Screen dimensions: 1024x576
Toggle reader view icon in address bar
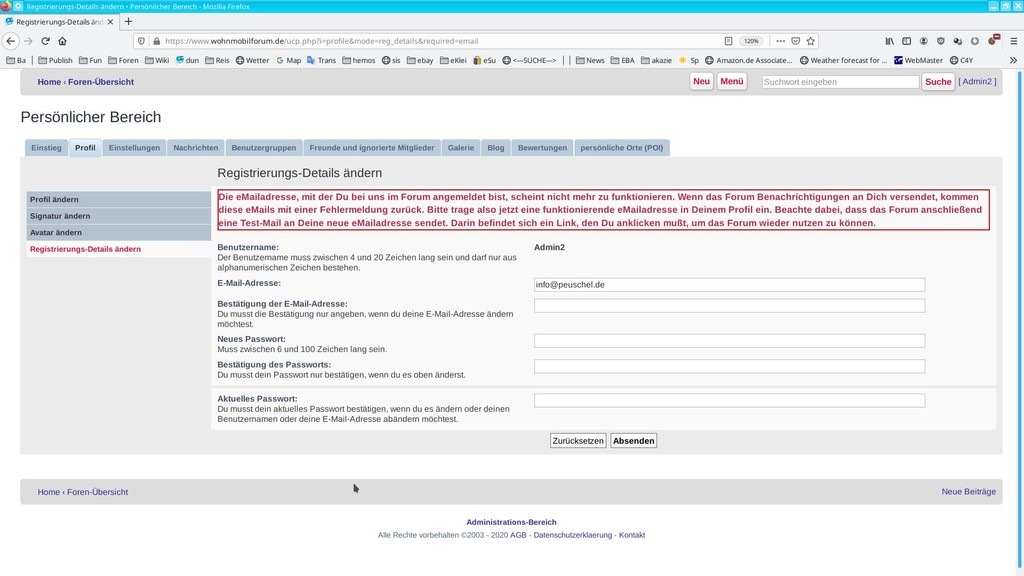728,40
